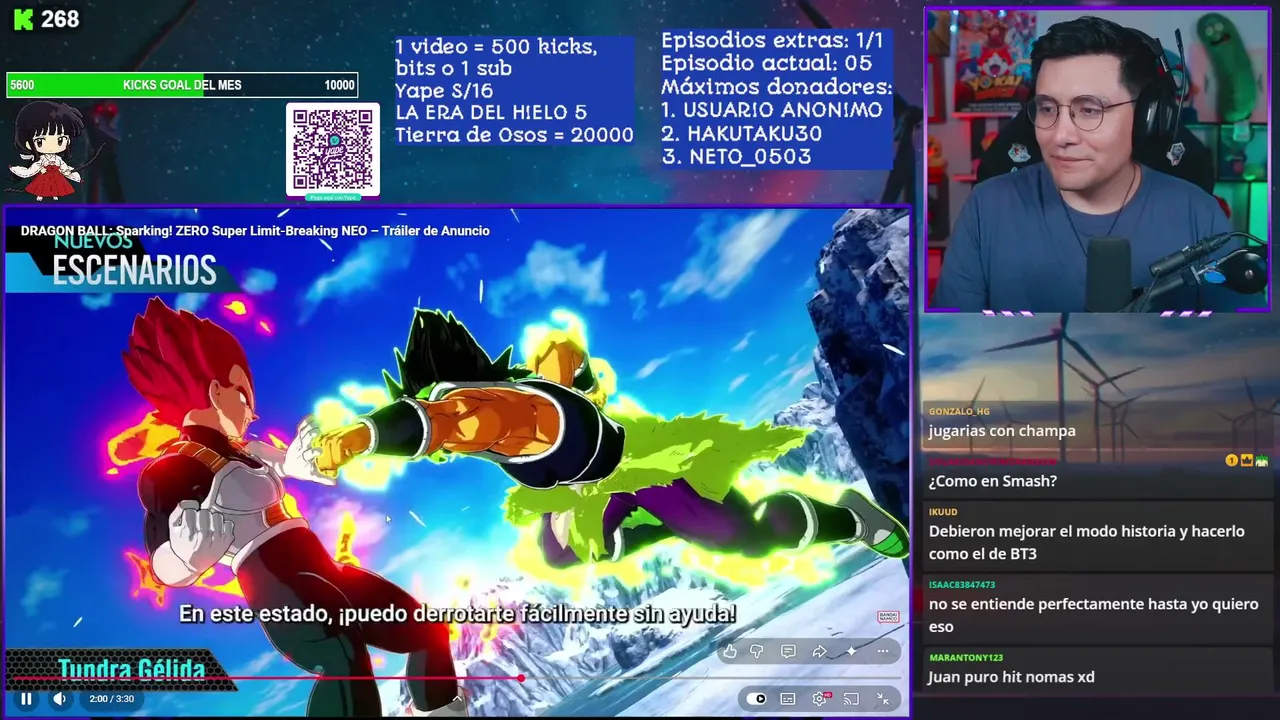Click the Yape QR code image
This screenshot has height=720, width=1280.
[x=333, y=150]
